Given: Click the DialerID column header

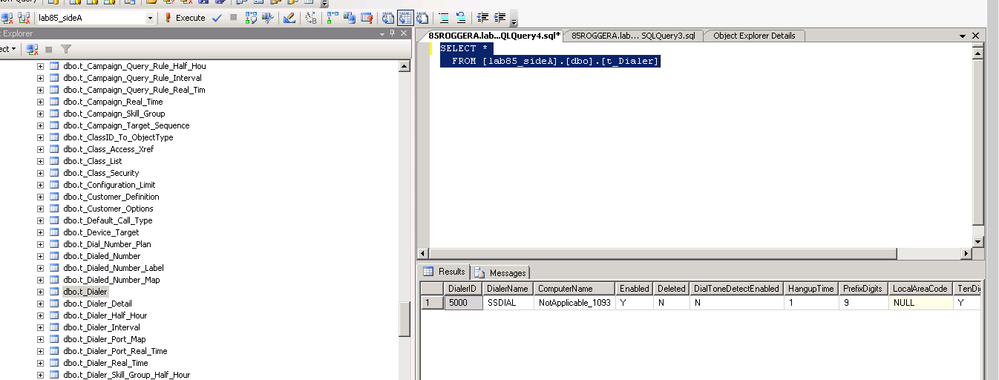Looking at the screenshot, I should 462,289.
